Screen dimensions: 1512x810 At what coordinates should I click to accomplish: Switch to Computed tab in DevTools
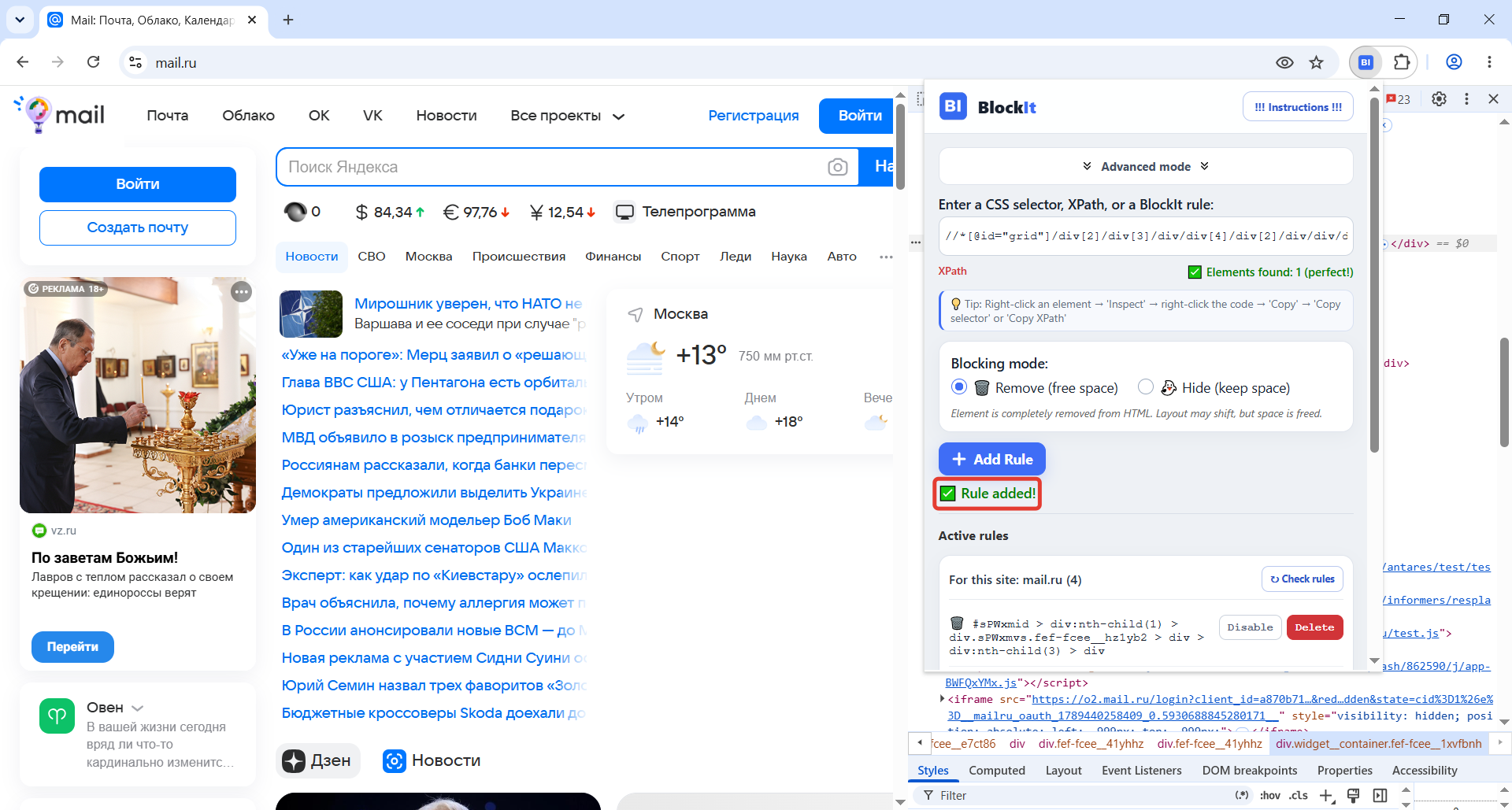(996, 771)
